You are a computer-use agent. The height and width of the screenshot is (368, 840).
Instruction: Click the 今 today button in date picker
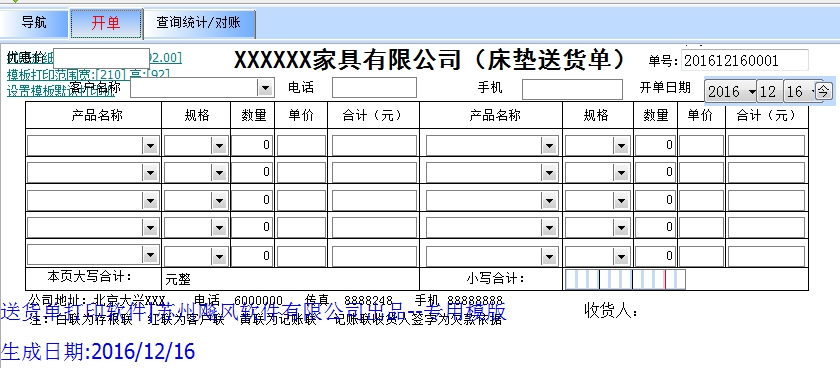pos(823,91)
